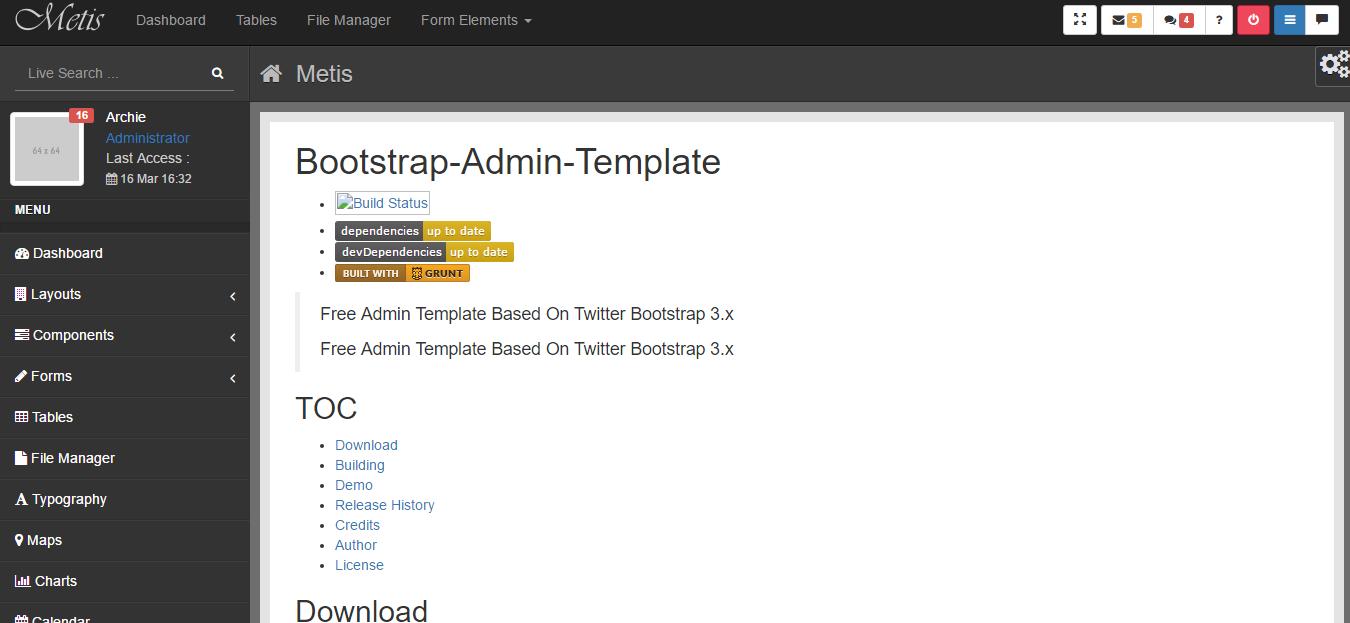Select Tables in the sidebar menu
Screen dimensions: 1350x623
click(x=125, y=418)
